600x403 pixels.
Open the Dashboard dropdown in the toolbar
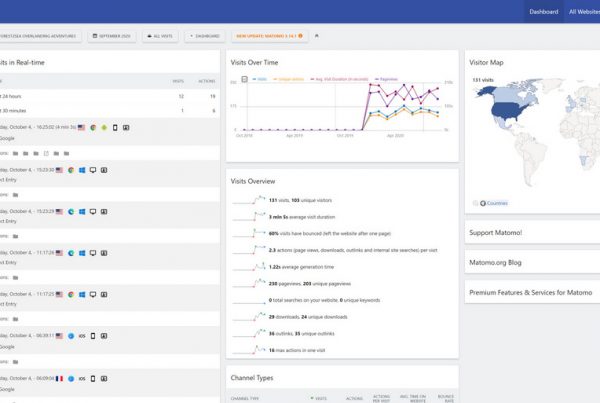pyautogui.click(x=203, y=36)
